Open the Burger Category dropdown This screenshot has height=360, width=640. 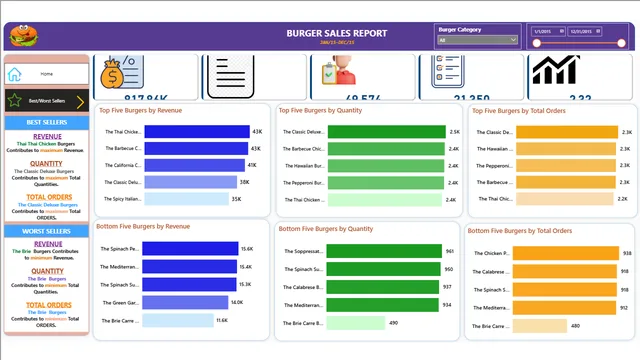click(x=478, y=40)
